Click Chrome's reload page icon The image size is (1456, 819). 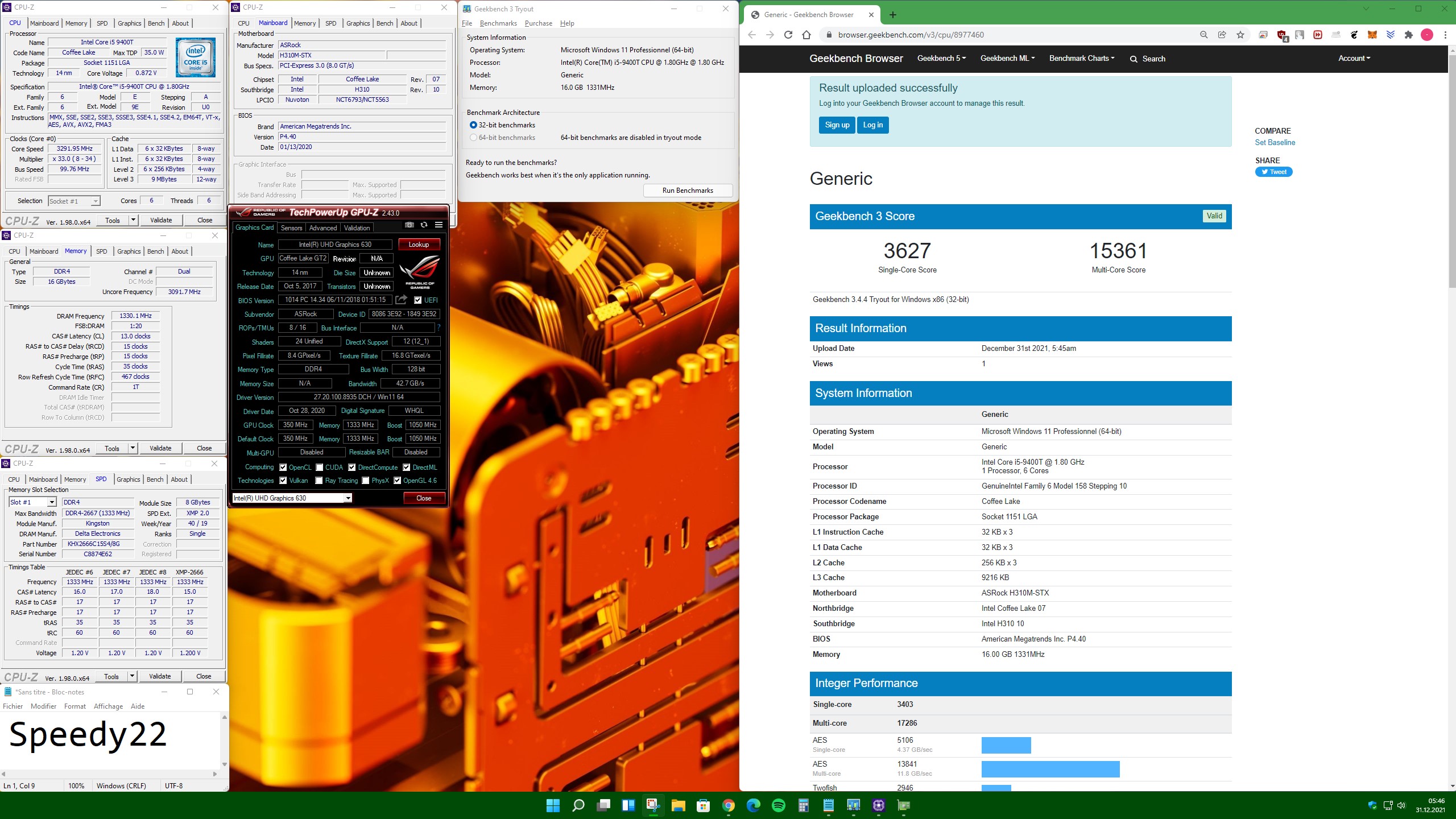tap(788, 35)
